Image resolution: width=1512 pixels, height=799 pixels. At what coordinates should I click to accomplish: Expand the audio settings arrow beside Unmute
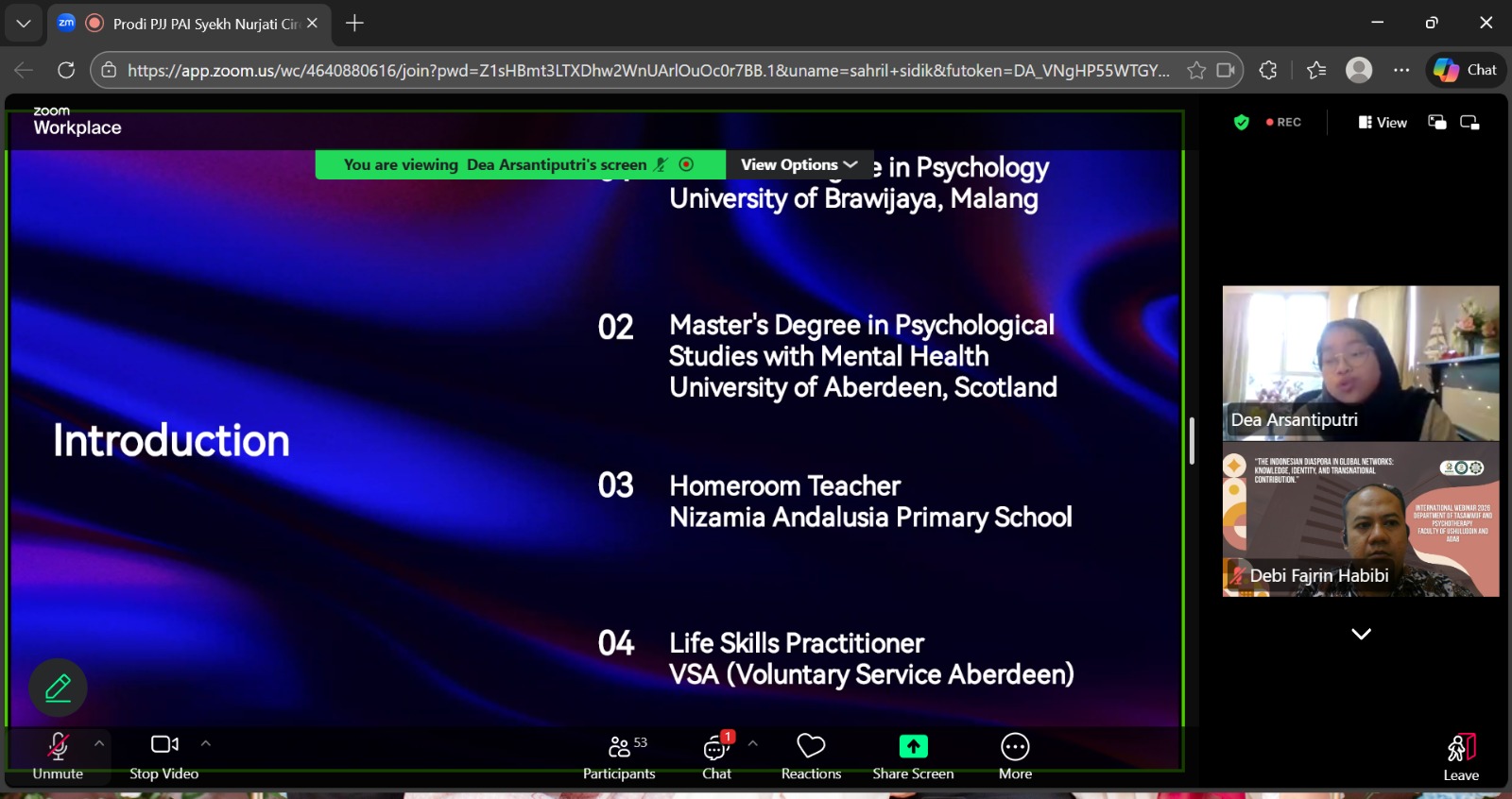point(99,743)
